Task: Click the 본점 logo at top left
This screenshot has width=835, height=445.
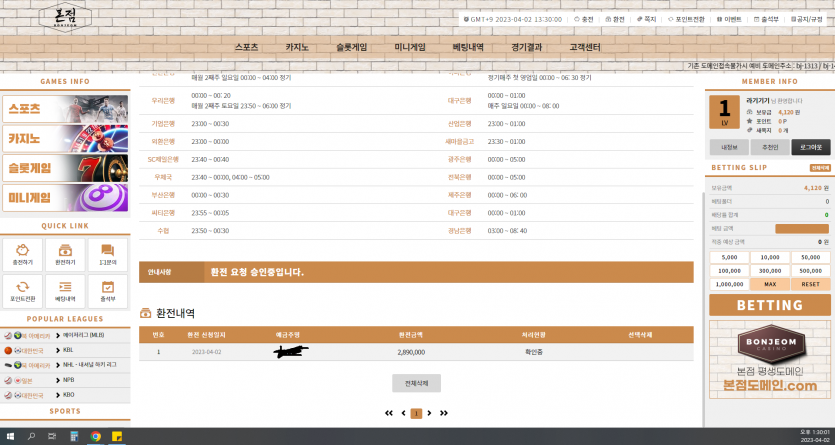Action: point(65,16)
